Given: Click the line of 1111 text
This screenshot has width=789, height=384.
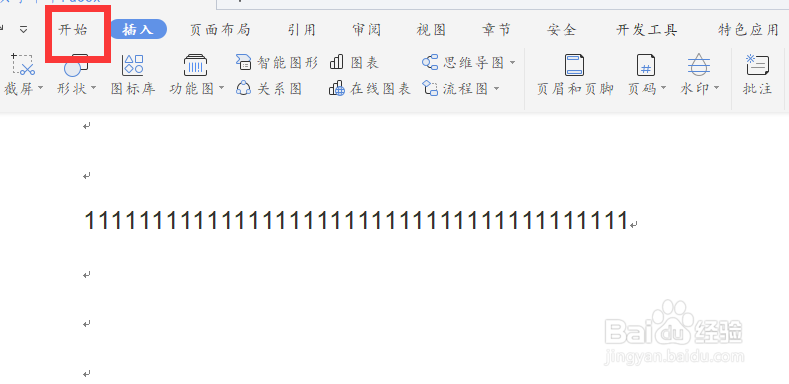Looking at the screenshot, I should pos(356,220).
